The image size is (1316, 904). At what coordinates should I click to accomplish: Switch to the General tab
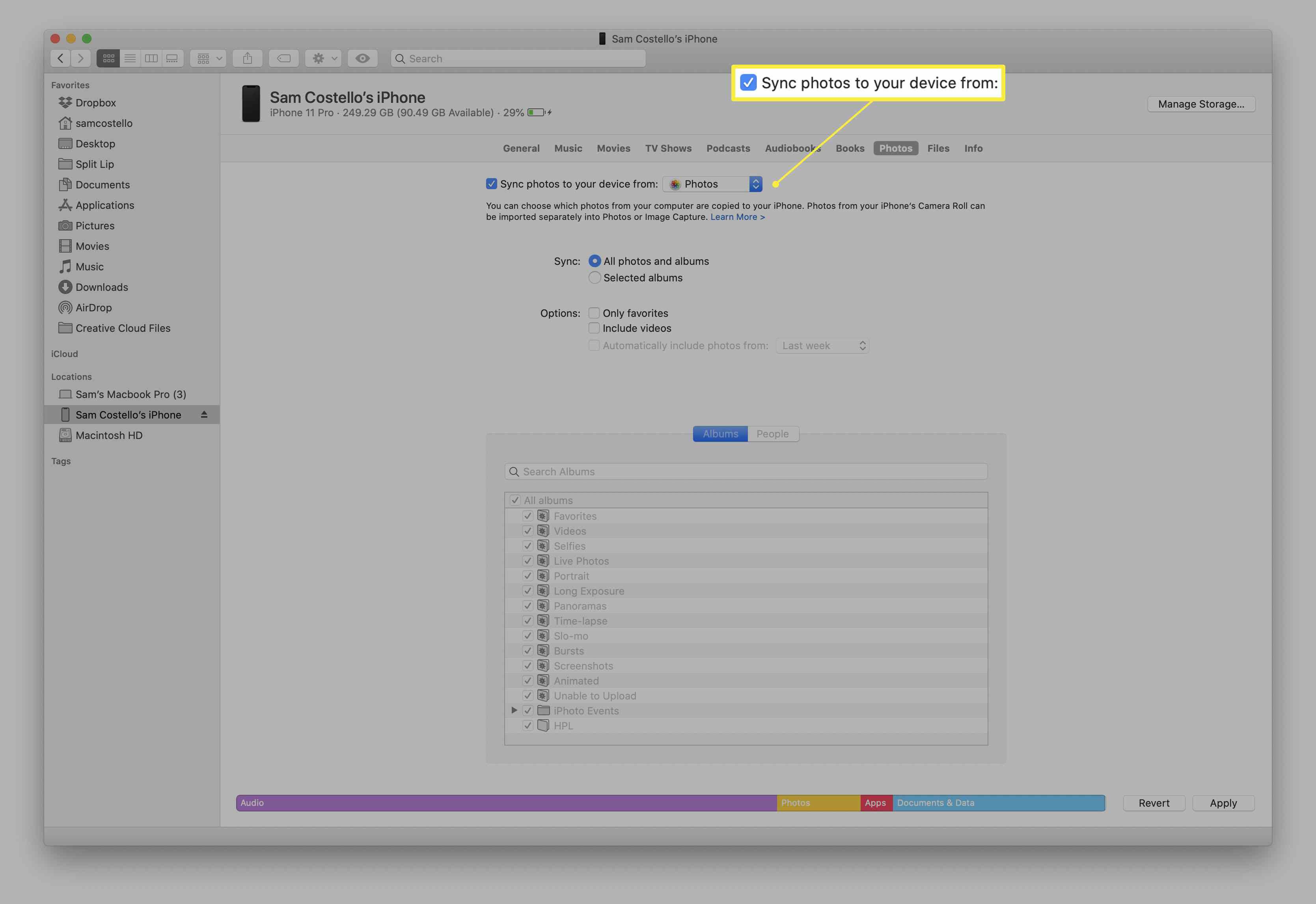point(521,149)
